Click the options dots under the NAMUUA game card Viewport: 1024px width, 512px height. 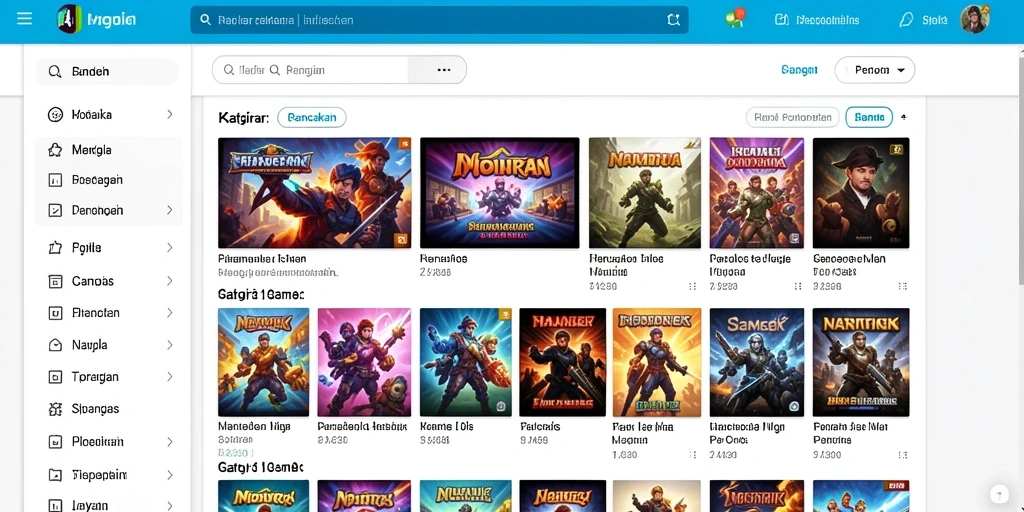[x=692, y=286]
